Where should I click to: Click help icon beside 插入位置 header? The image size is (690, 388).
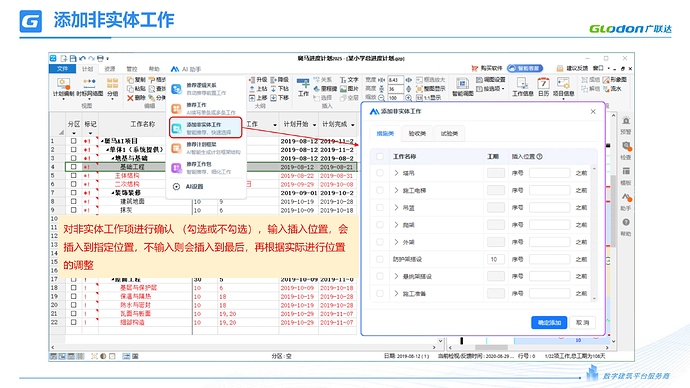pyautogui.click(x=540, y=156)
